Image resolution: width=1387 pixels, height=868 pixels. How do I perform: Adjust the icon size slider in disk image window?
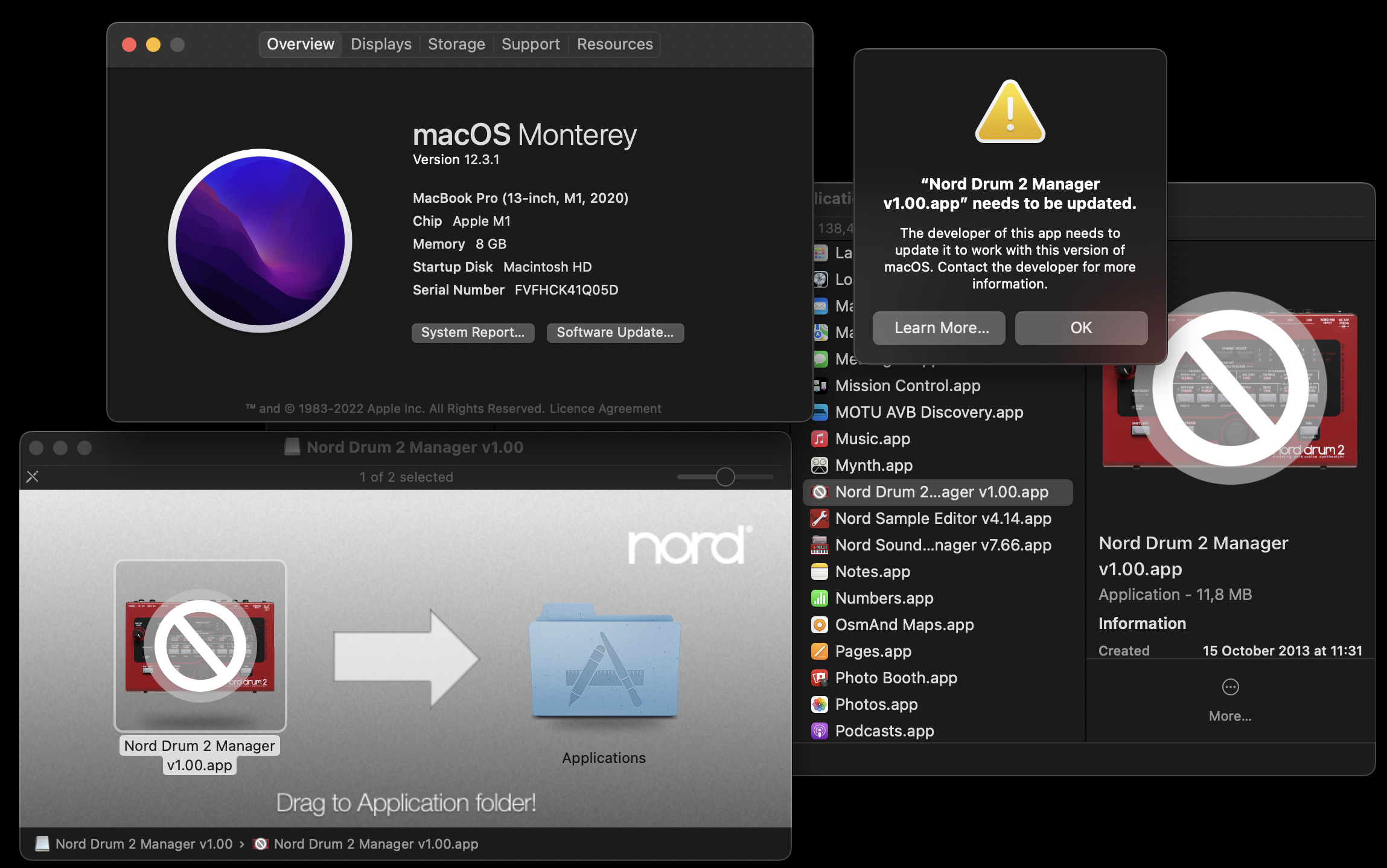pyautogui.click(x=725, y=477)
